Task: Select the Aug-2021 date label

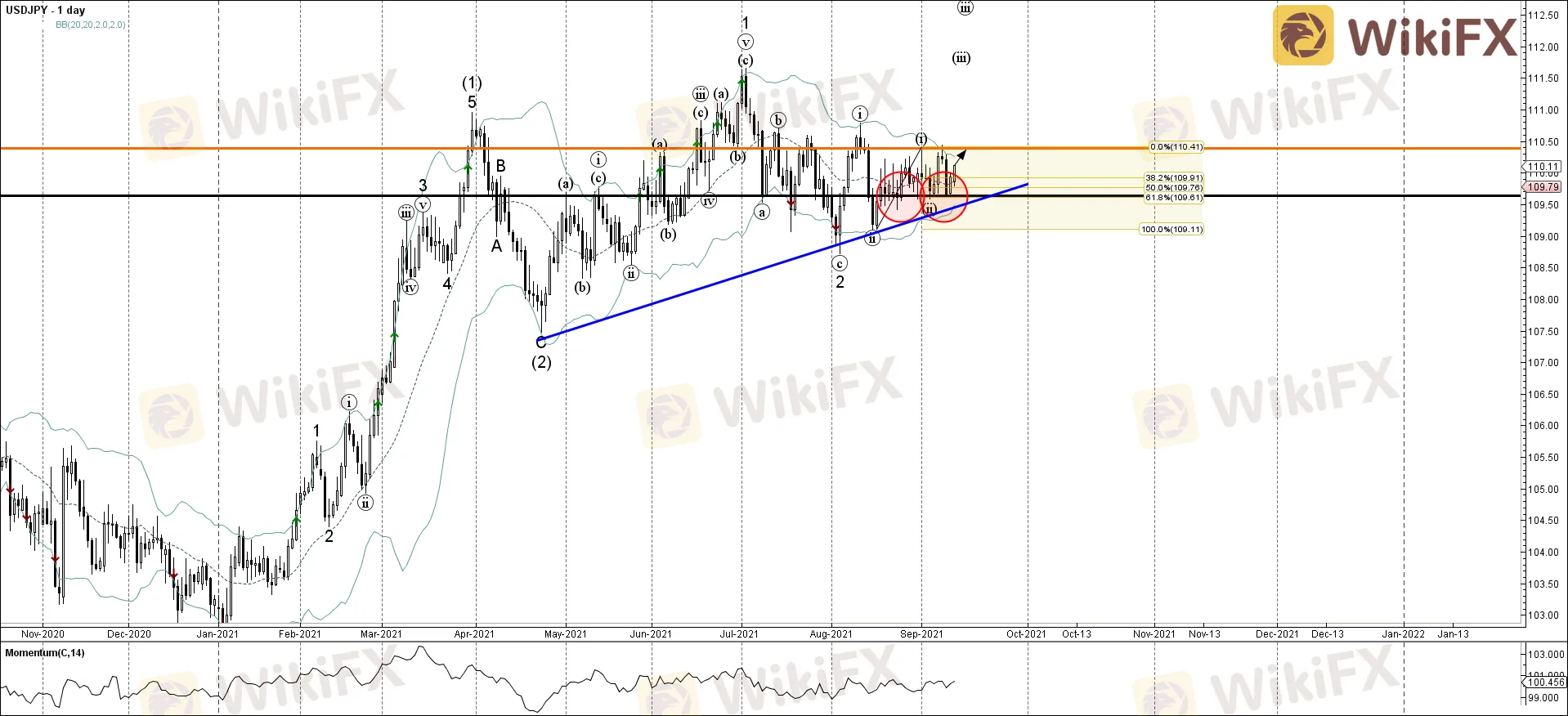Action: click(x=831, y=634)
